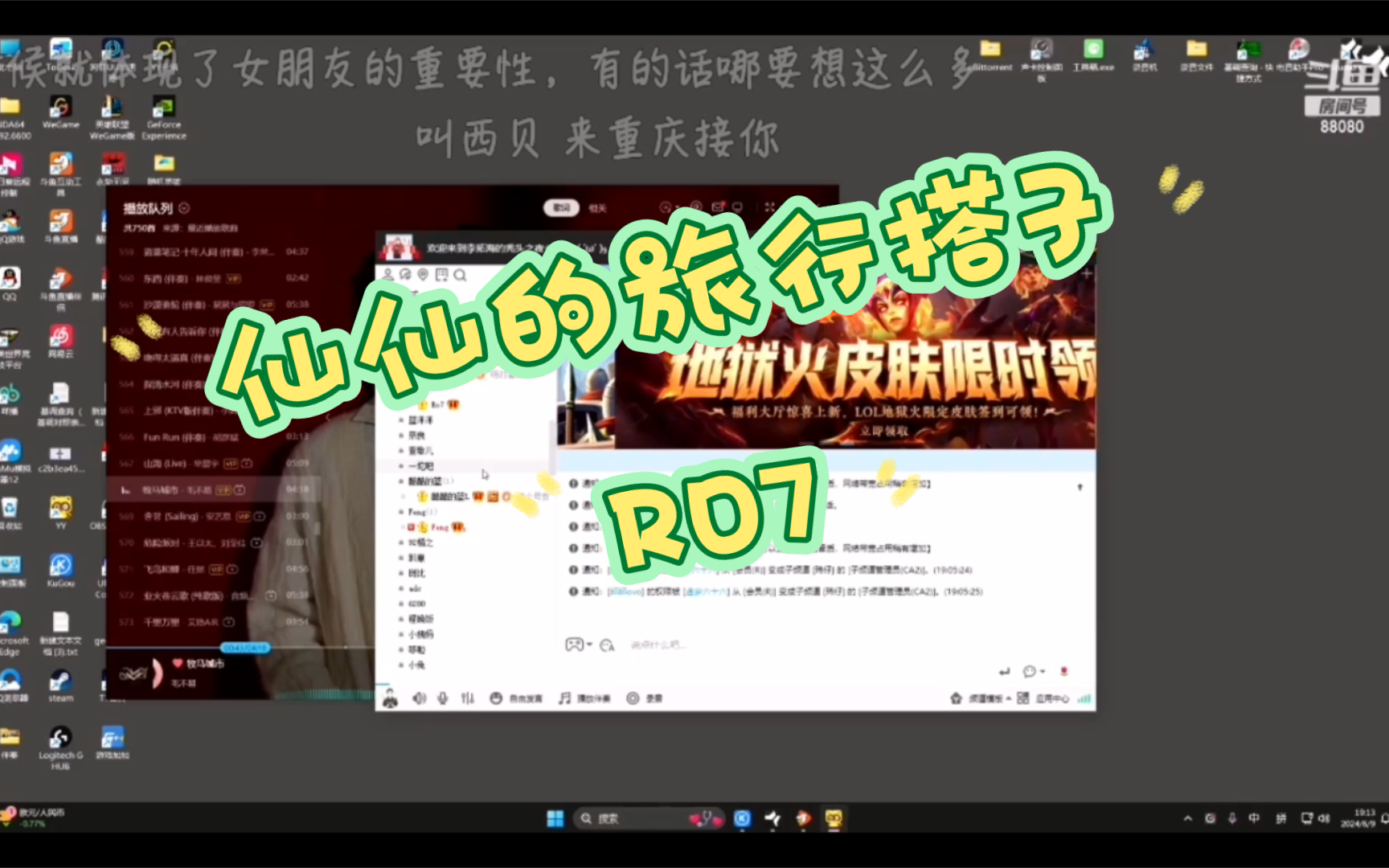Screen dimensions: 1389x868
Task: Select the 歌词 tab in music player
Action: (x=561, y=208)
